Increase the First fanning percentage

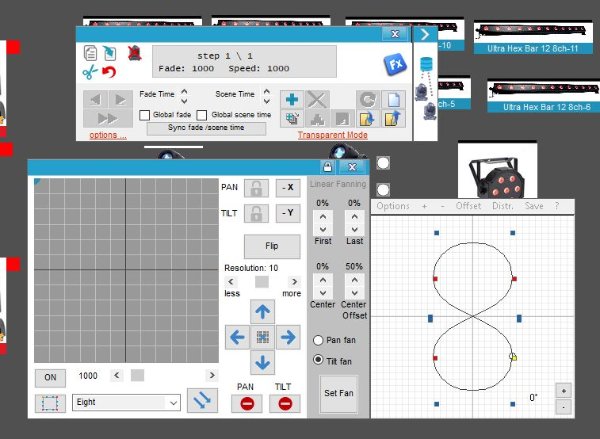[322, 214]
